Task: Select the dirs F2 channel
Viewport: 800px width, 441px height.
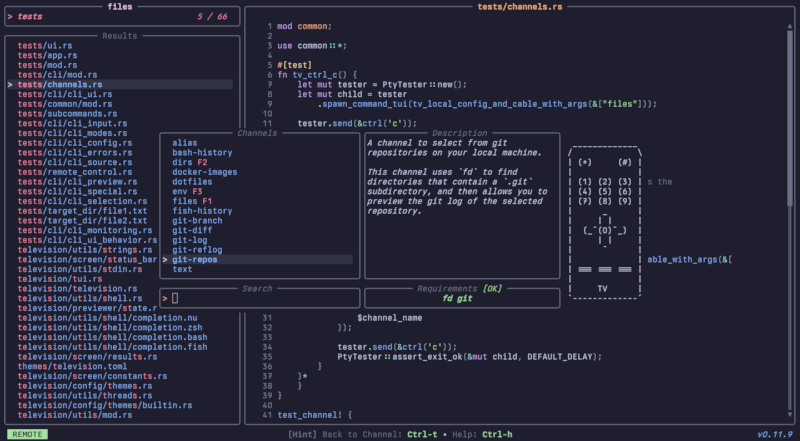Action: 189,161
